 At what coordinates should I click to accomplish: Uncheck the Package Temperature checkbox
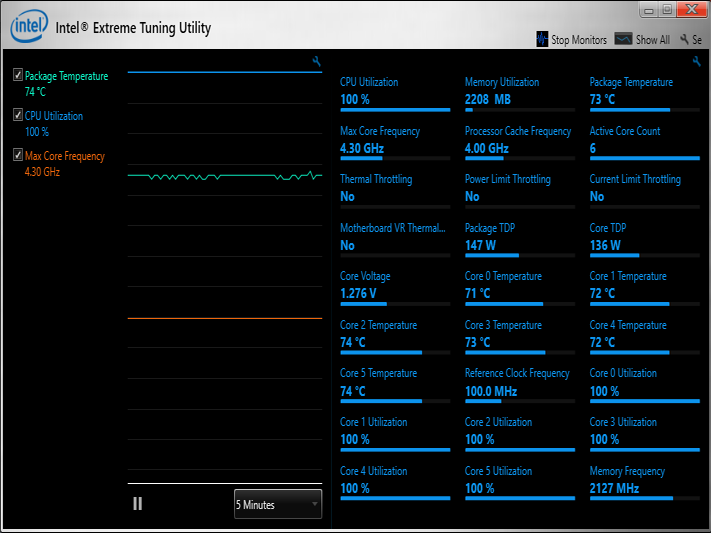click(x=18, y=74)
